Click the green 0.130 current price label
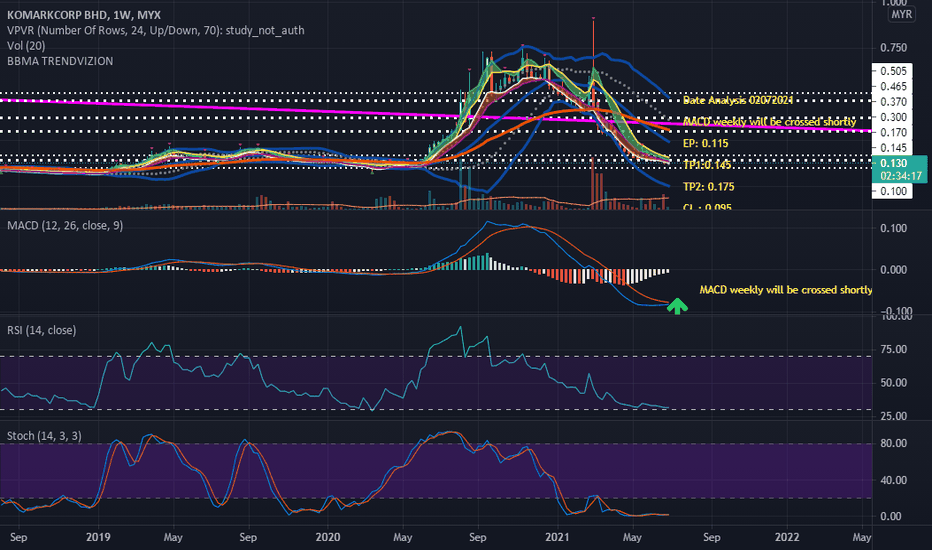Image resolution: width=932 pixels, height=550 pixels. [899, 169]
